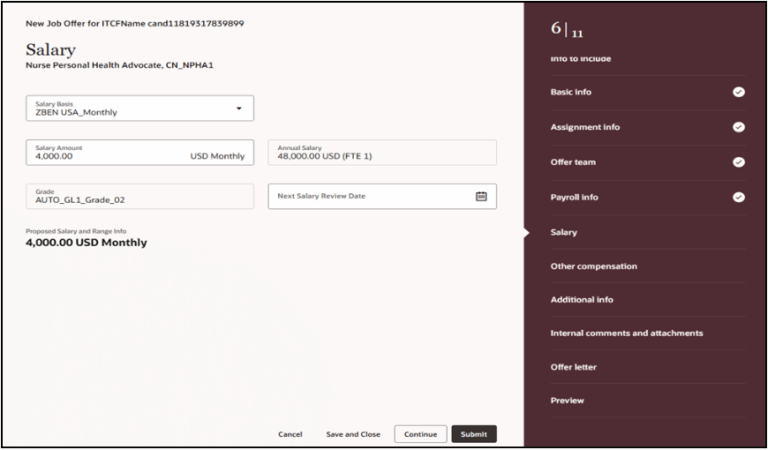Cancel the job offer

coord(290,434)
